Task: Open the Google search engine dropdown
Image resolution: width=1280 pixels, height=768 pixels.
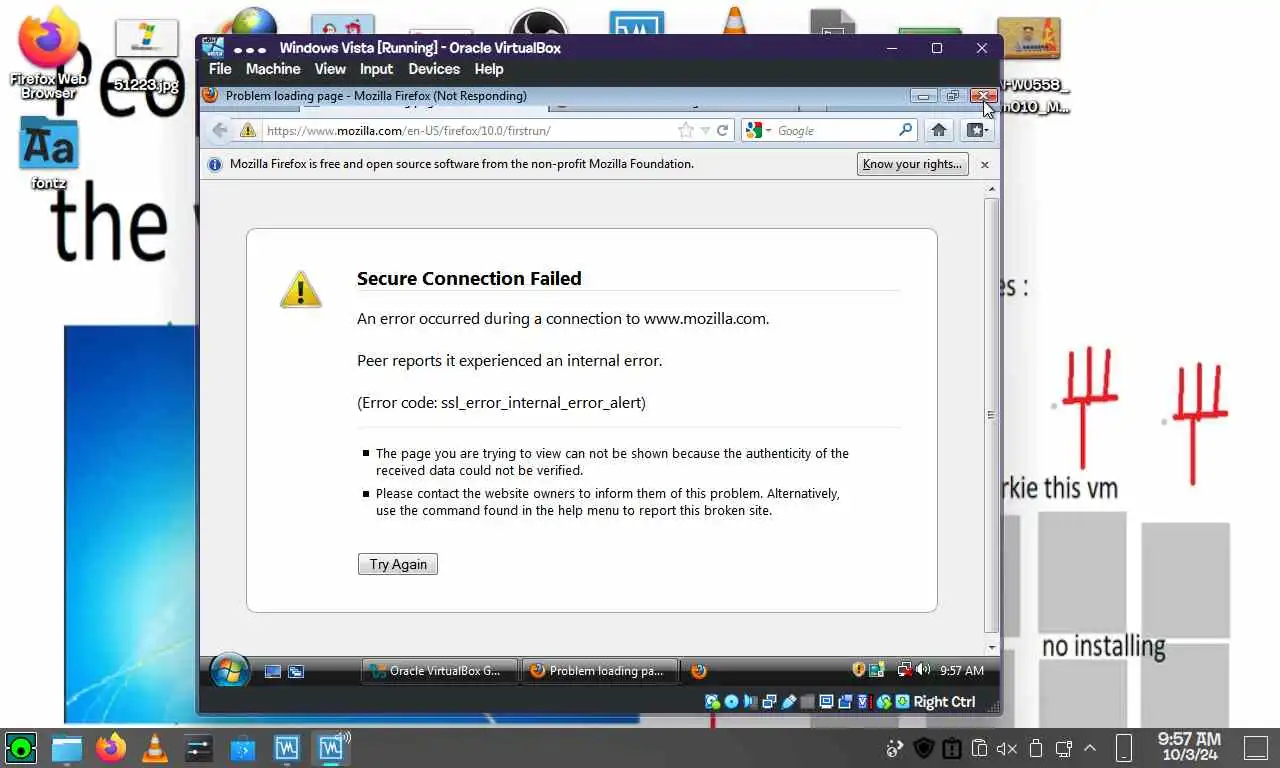Action: (x=758, y=130)
